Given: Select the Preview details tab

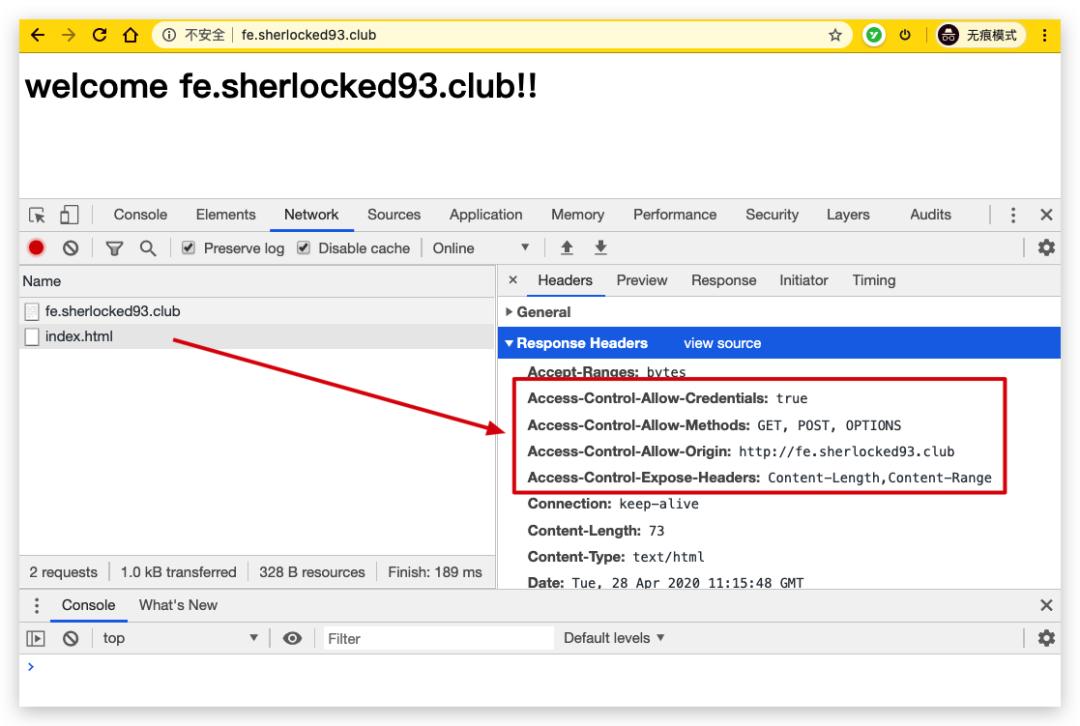Looking at the screenshot, I should pos(642,280).
